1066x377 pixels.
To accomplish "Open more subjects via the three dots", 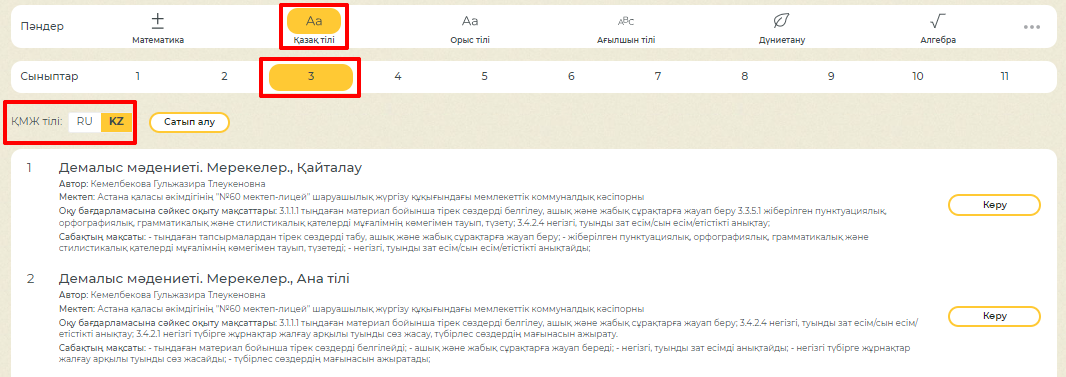I will (x=1032, y=27).
